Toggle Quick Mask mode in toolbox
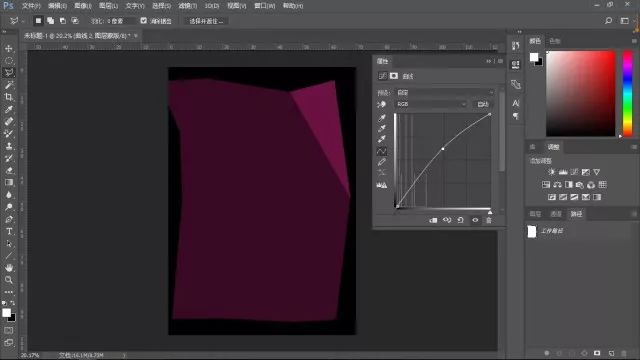This screenshot has height=360, width=640. click(9, 330)
